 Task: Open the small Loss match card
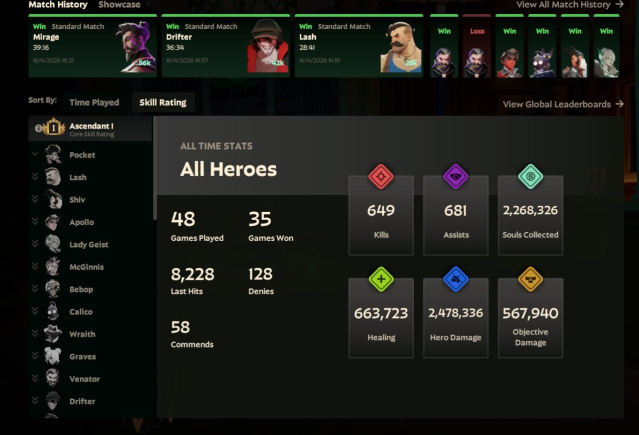tap(477, 46)
